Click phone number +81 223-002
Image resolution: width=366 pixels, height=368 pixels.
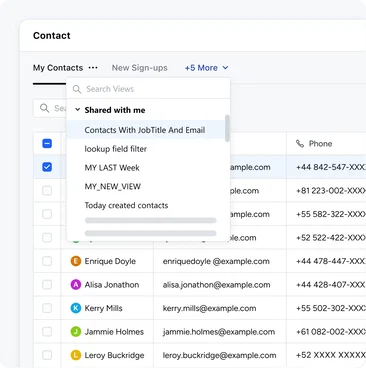[x=331, y=191]
